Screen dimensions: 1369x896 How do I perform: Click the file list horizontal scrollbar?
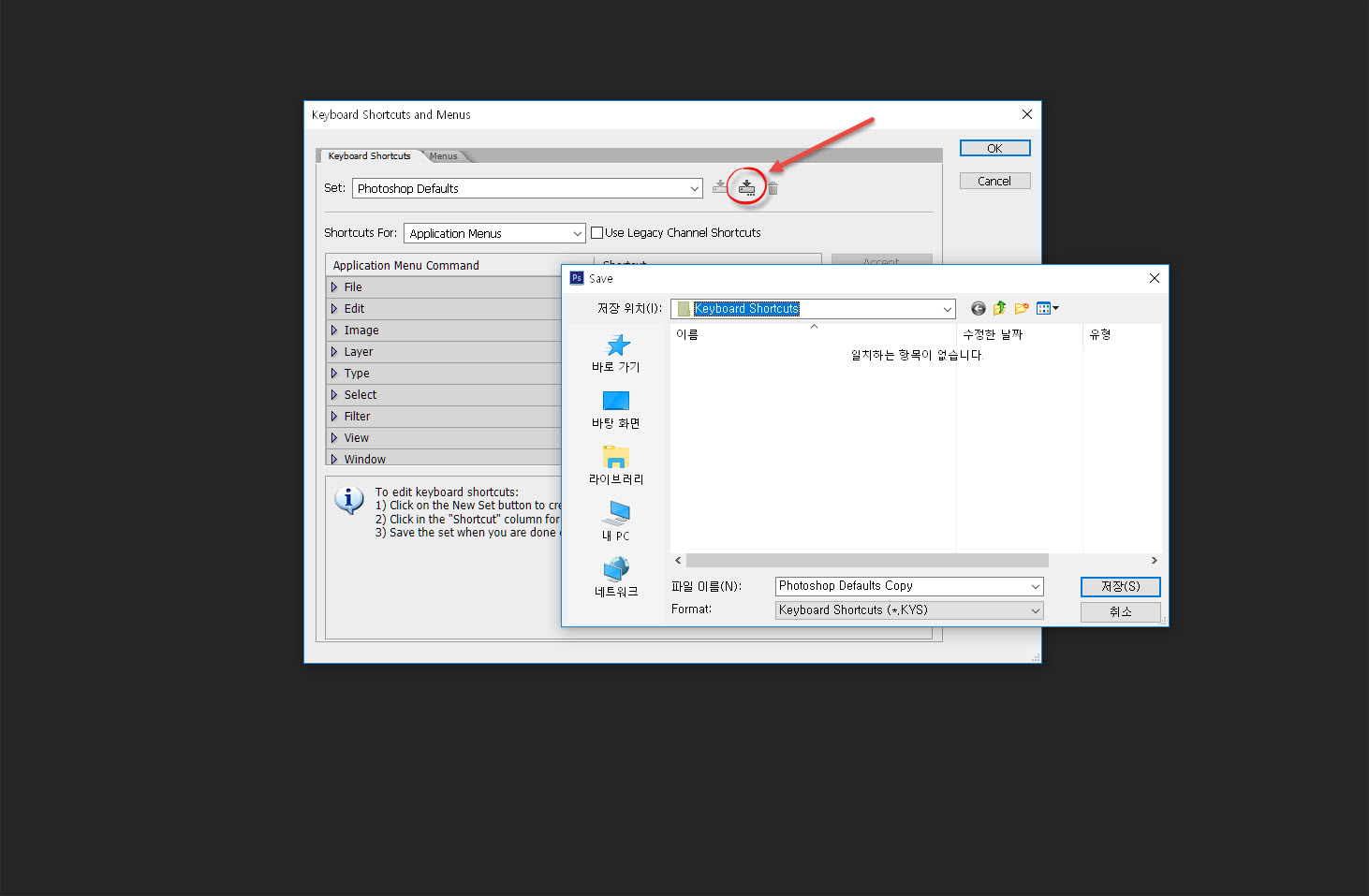click(867, 560)
